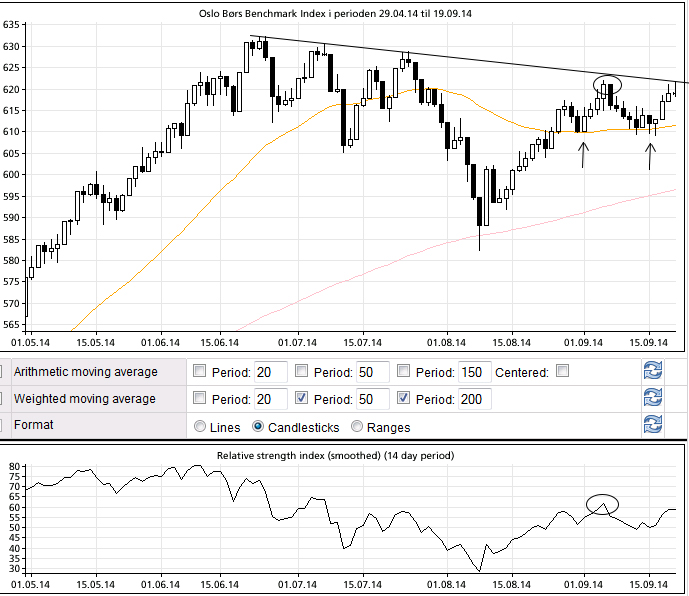This screenshot has width=689, height=596.
Task: Click the refresh icon in the Format row
Action: click(x=652, y=424)
